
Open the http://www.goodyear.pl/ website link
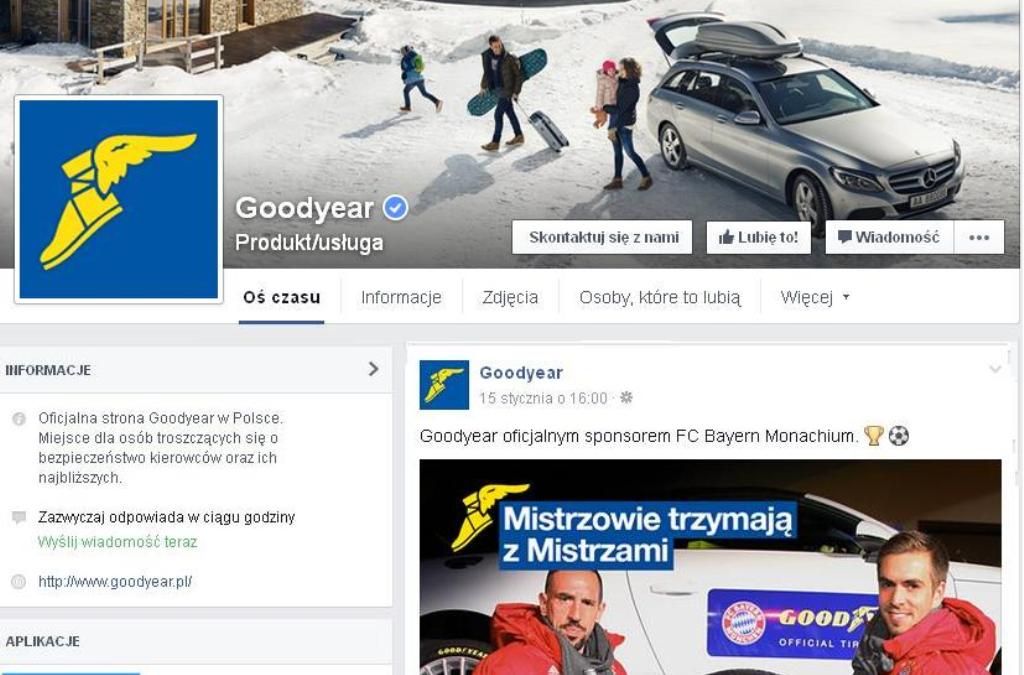coord(115,582)
